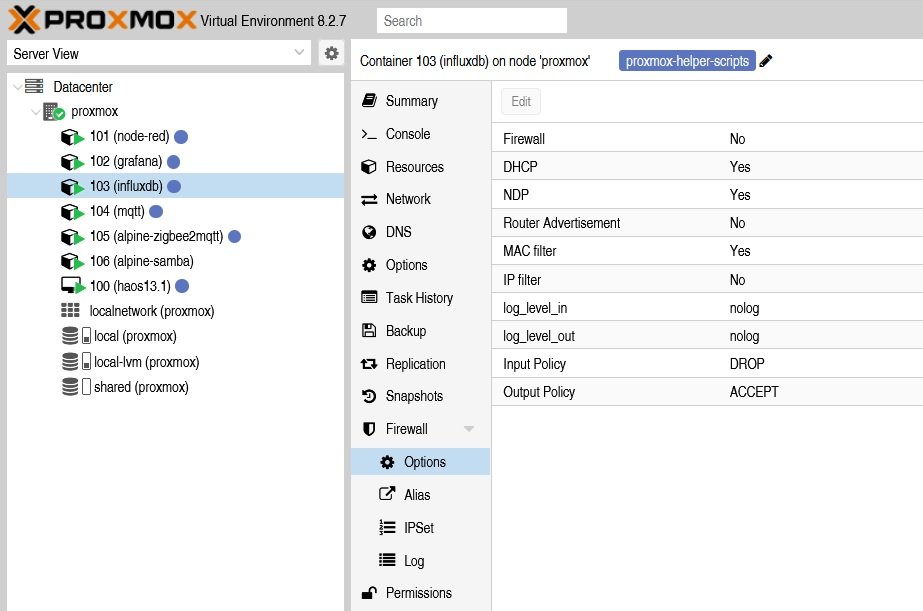The image size is (923, 611).
Task: Collapse the Datacenter tree node
Action: click(17, 88)
